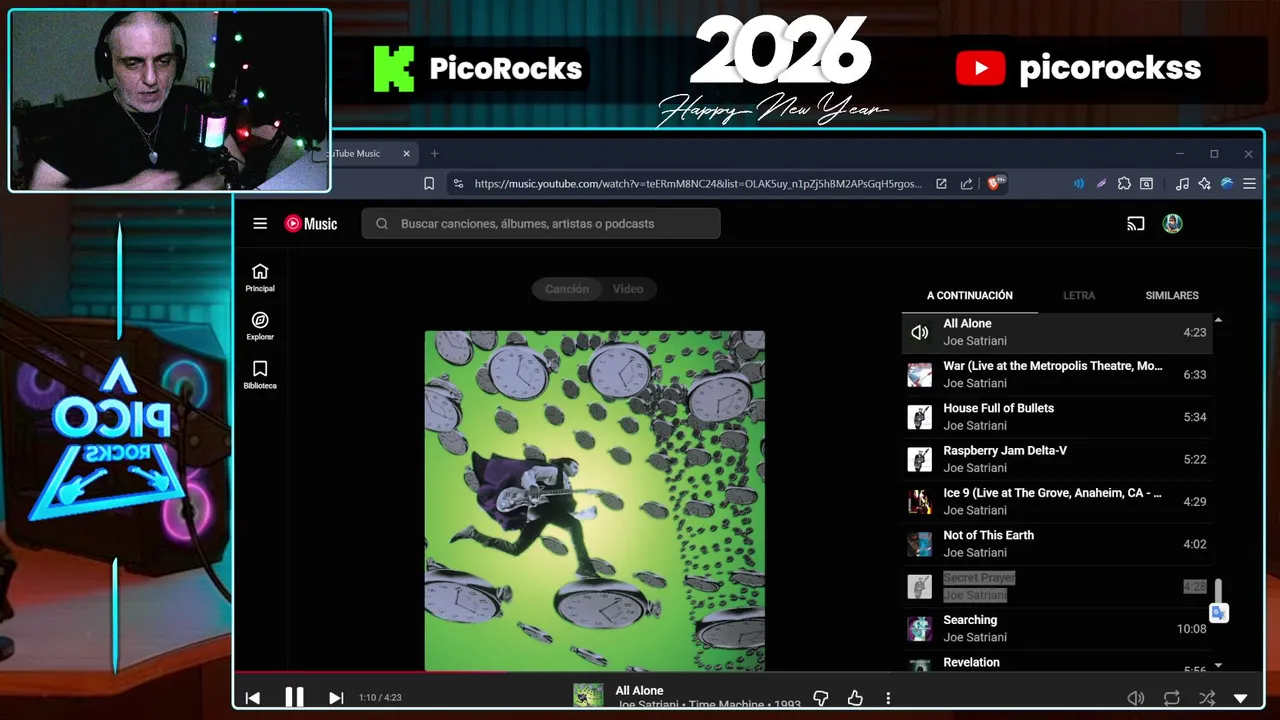Play Ice 9 (Live at The Grove)

tap(1057, 502)
